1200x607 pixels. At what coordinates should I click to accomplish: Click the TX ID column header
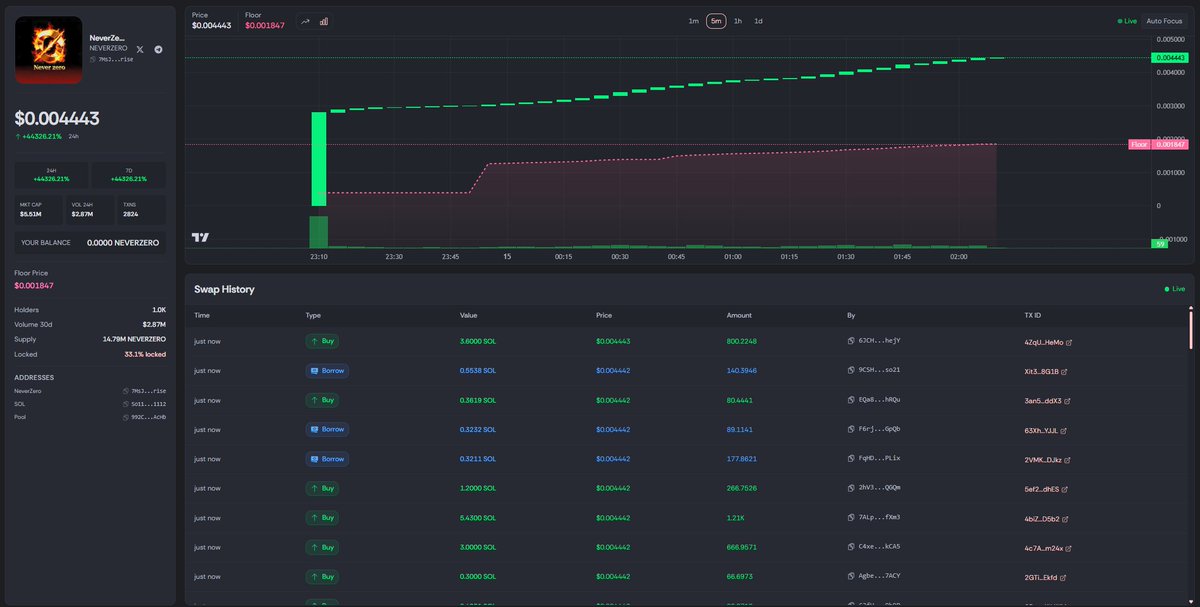coord(1033,315)
